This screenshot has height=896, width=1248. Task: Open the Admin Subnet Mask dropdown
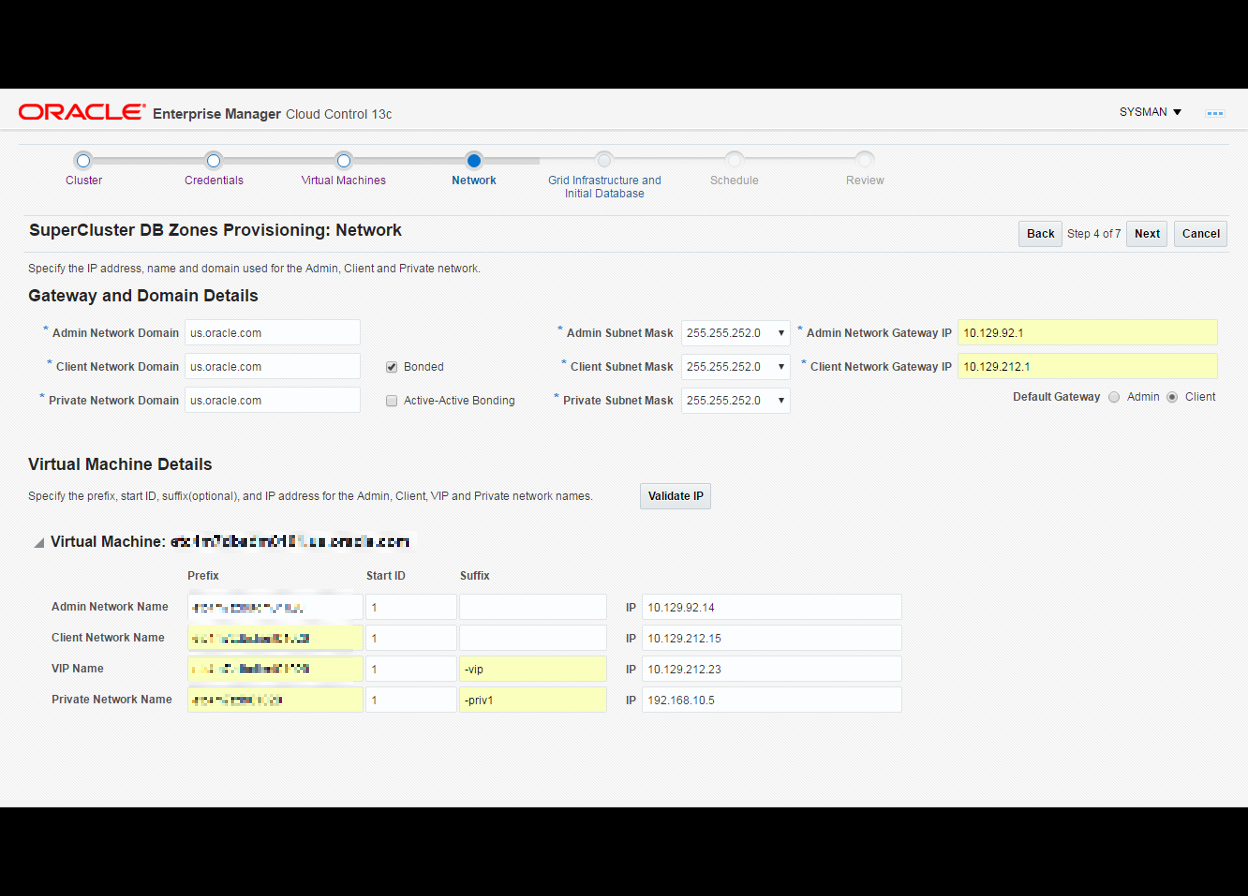(x=736, y=333)
